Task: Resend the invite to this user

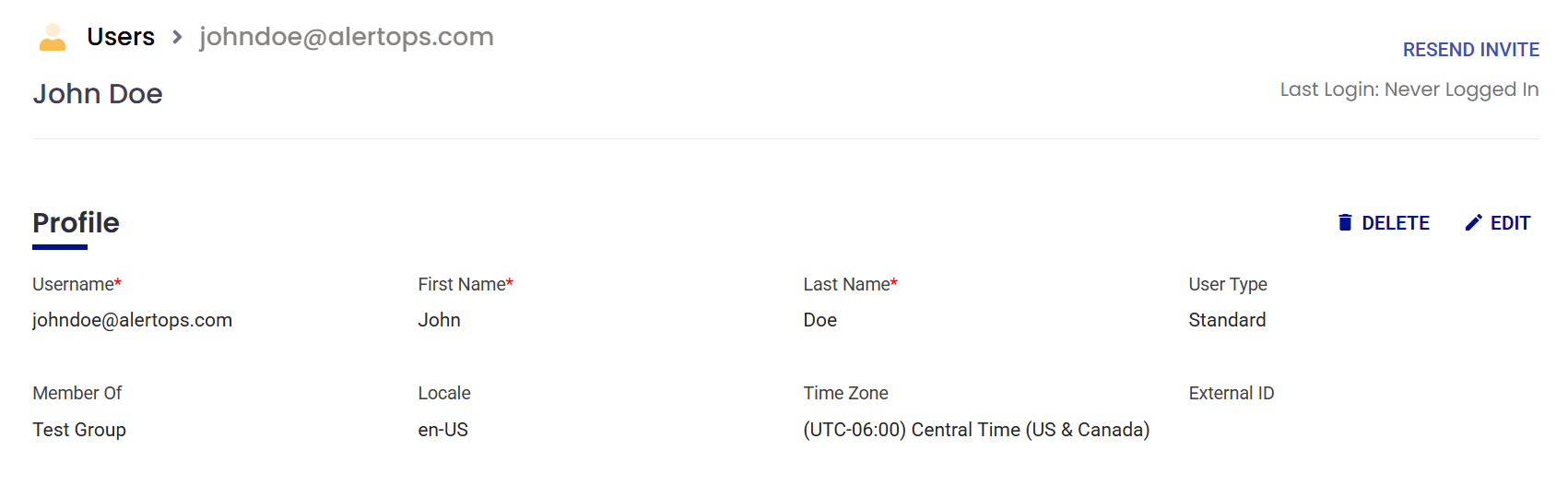Action: pos(1470,50)
